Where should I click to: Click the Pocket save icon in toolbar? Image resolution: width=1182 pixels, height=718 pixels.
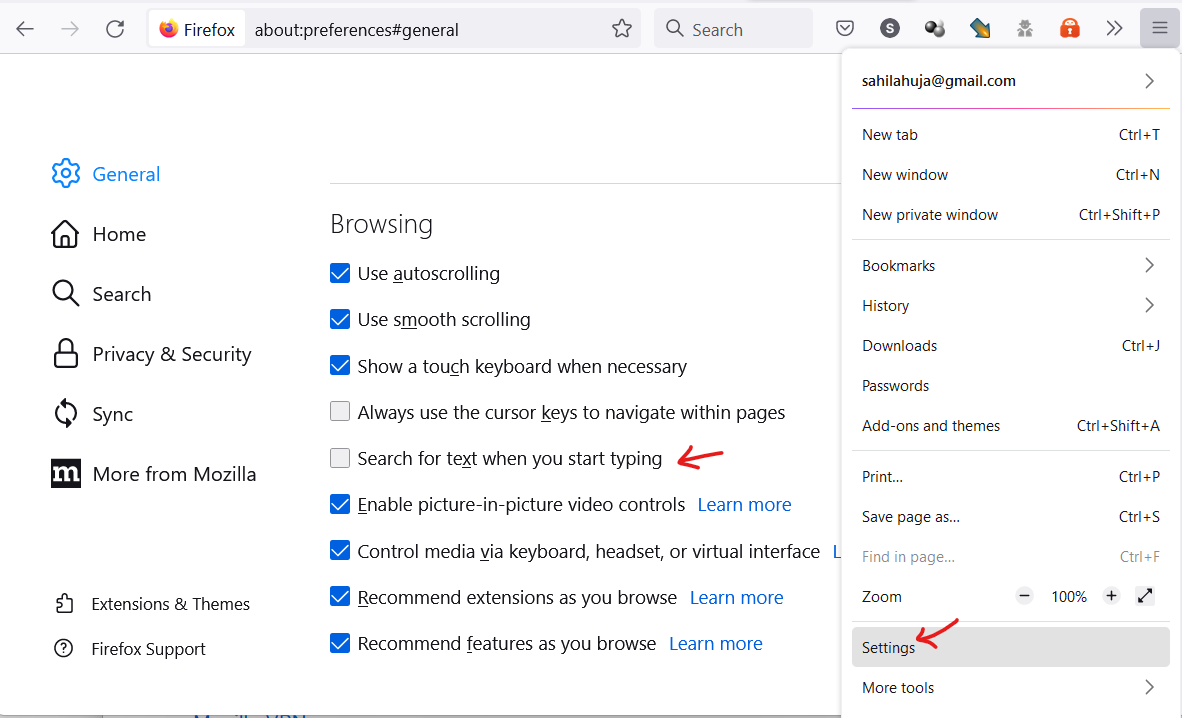point(845,29)
